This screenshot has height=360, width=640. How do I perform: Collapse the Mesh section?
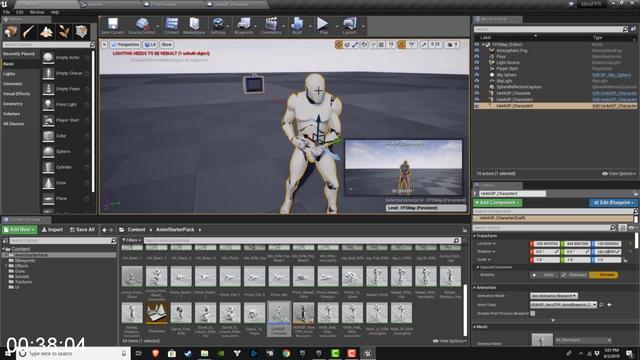point(475,327)
